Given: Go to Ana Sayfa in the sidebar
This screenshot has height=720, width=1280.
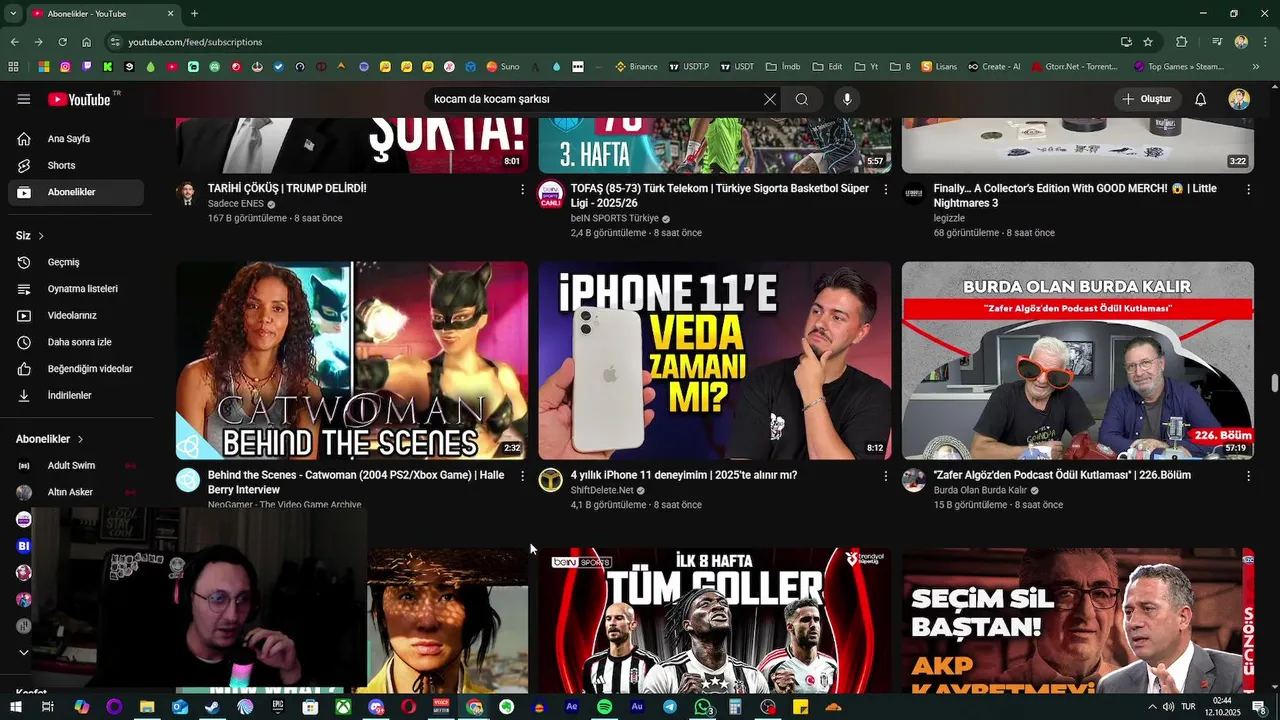Looking at the screenshot, I should coord(76,139).
